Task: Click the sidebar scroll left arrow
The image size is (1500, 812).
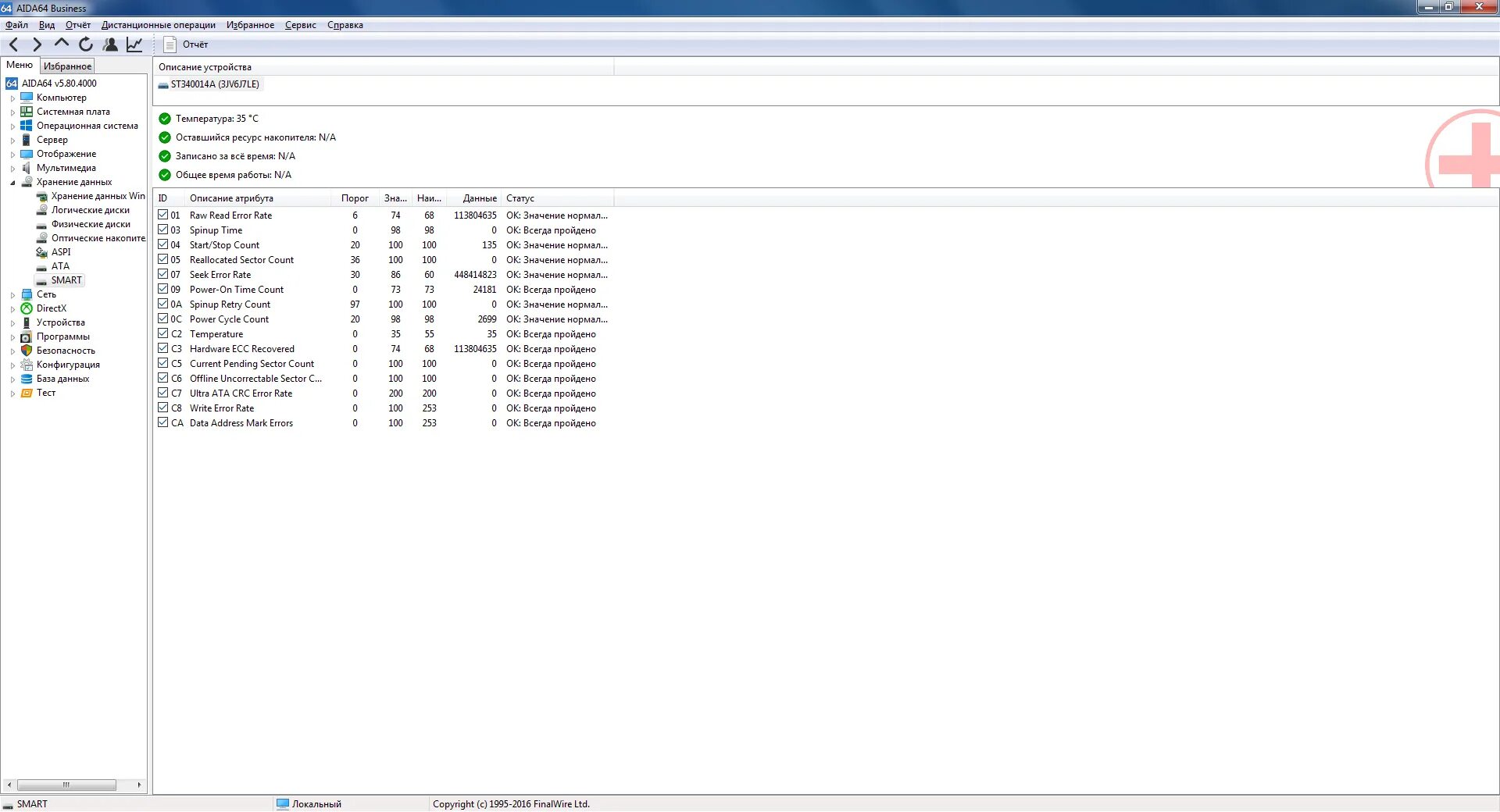Action: tap(9, 785)
